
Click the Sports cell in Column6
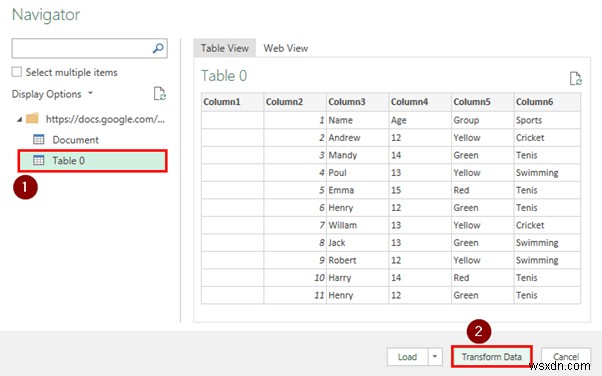(547, 120)
